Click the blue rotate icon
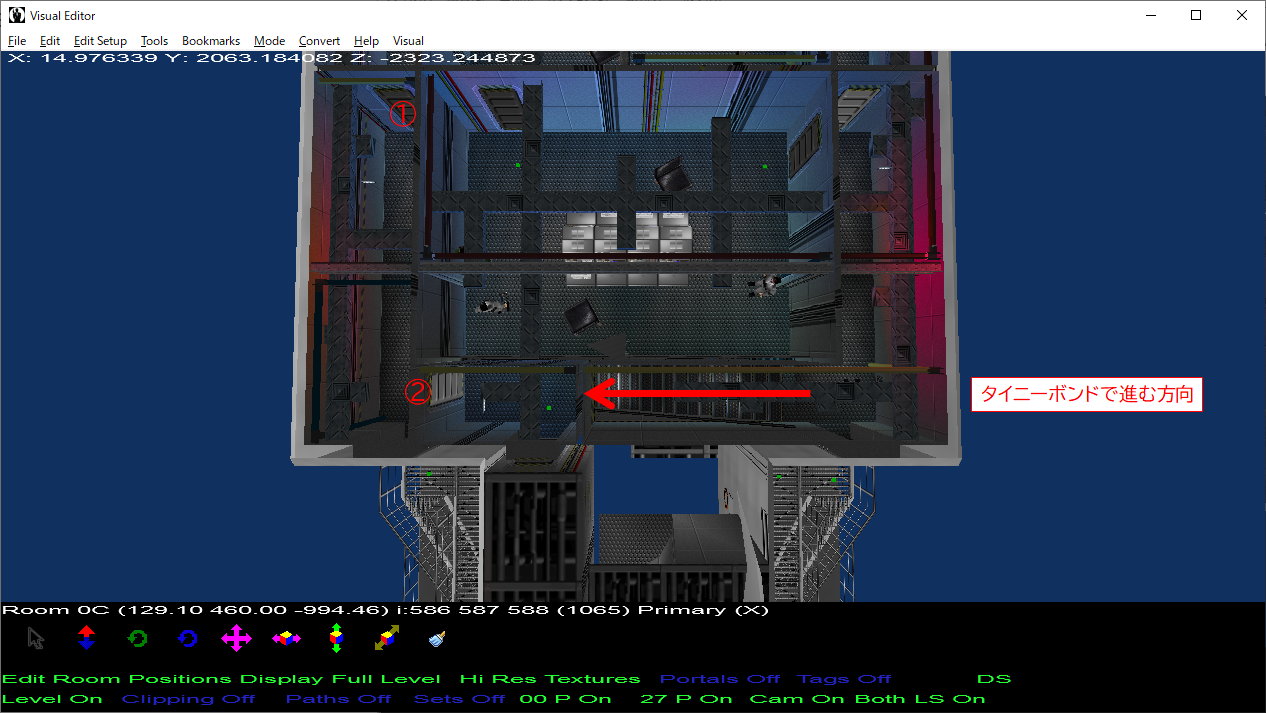This screenshot has height=713, width=1266. click(x=187, y=638)
